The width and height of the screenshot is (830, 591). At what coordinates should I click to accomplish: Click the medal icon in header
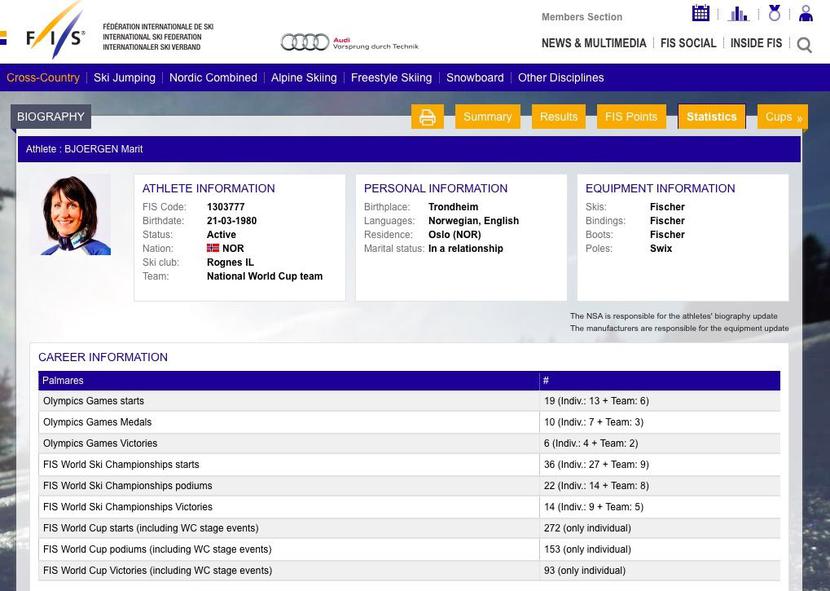pyautogui.click(x=774, y=14)
